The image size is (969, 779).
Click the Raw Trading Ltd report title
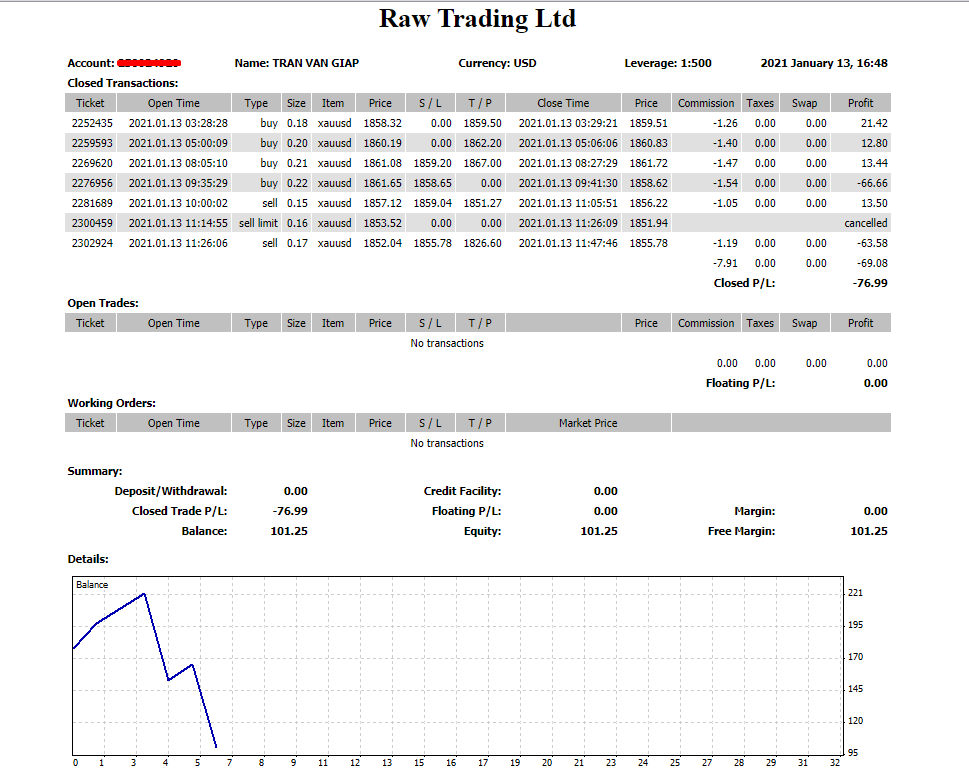477,19
